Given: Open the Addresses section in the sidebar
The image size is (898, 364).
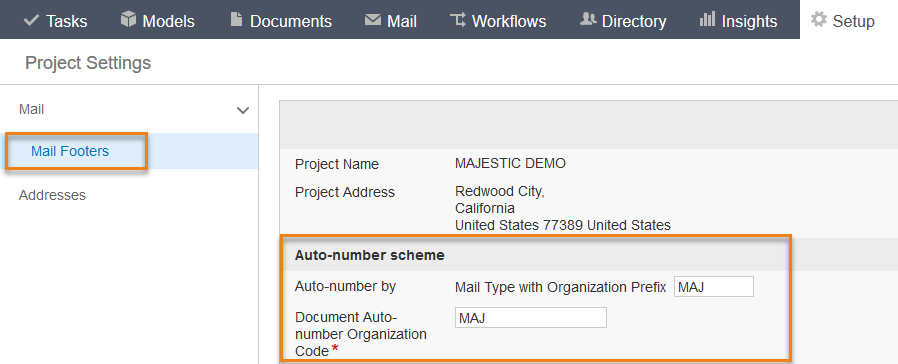Looking at the screenshot, I should (52, 195).
